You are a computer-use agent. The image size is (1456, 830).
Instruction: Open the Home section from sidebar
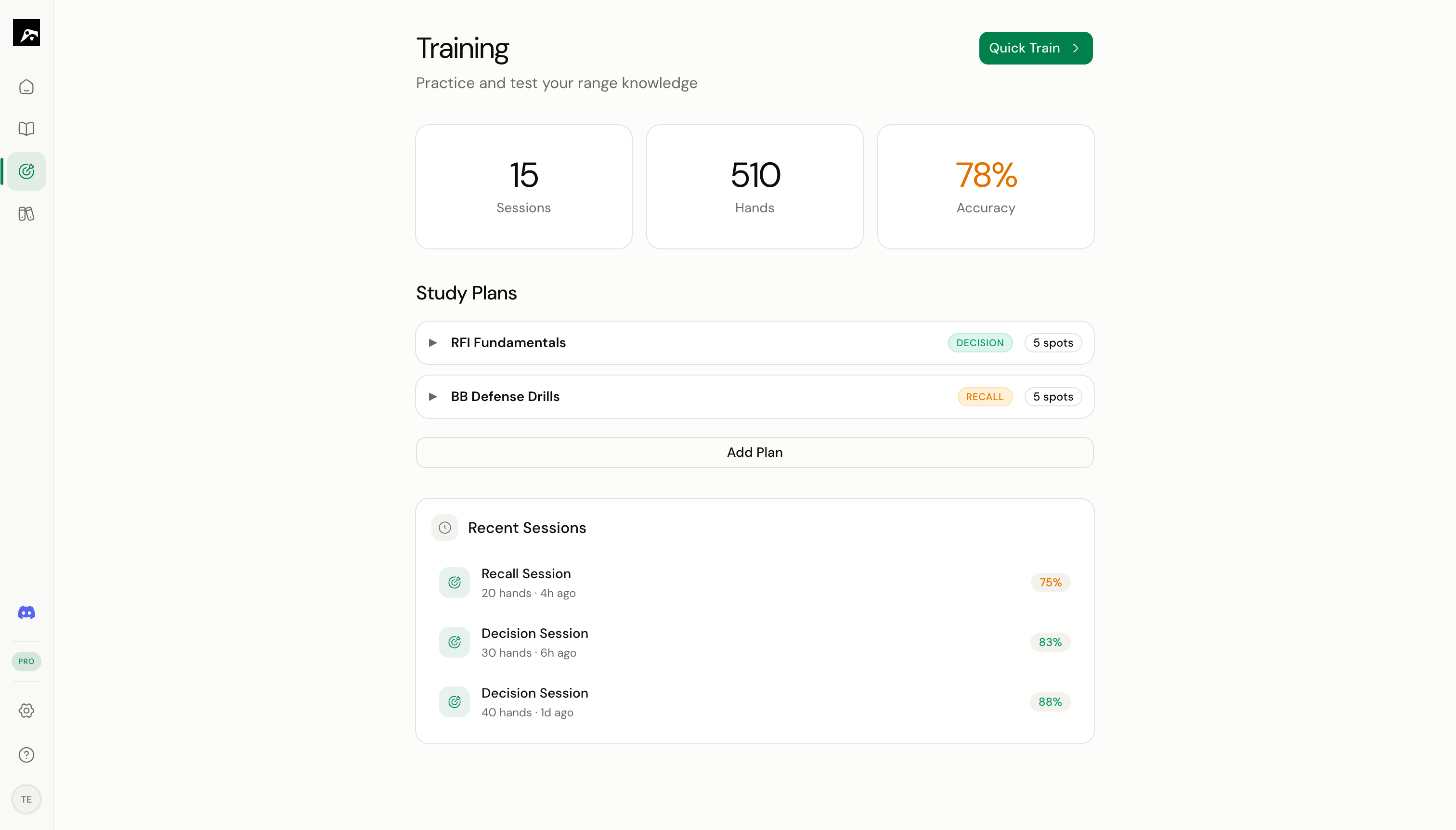26,87
